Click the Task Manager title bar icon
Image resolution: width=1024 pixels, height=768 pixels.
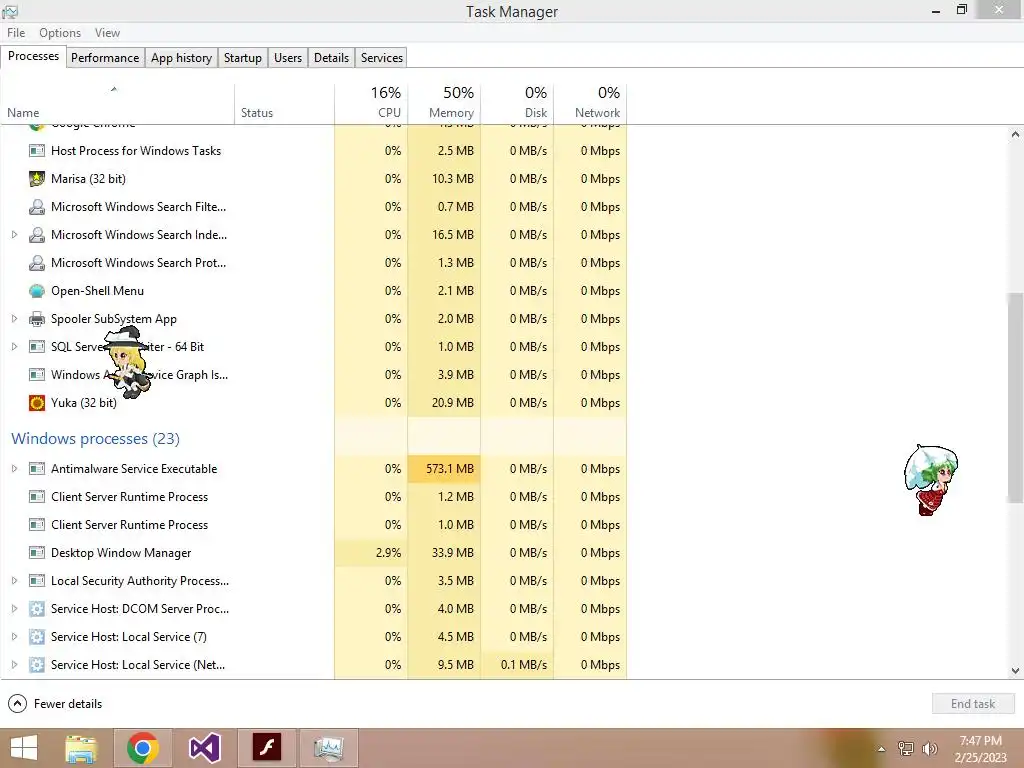coord(10,11)
